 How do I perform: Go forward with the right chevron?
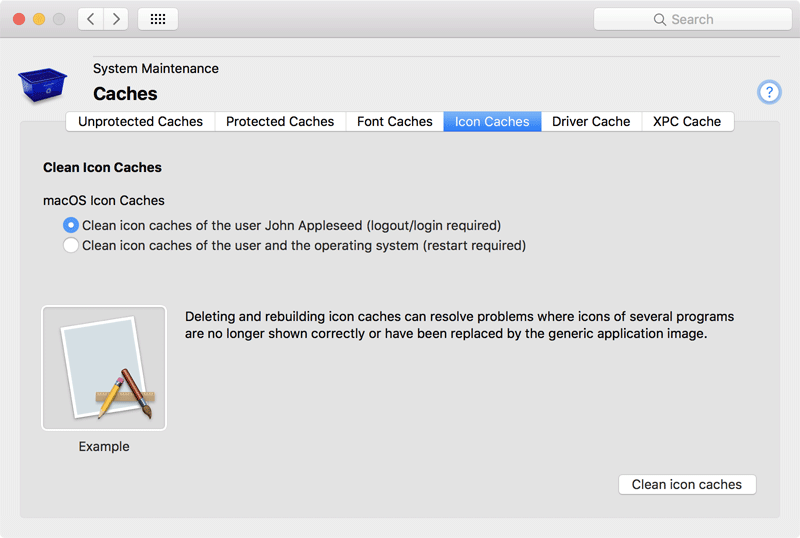116,19
